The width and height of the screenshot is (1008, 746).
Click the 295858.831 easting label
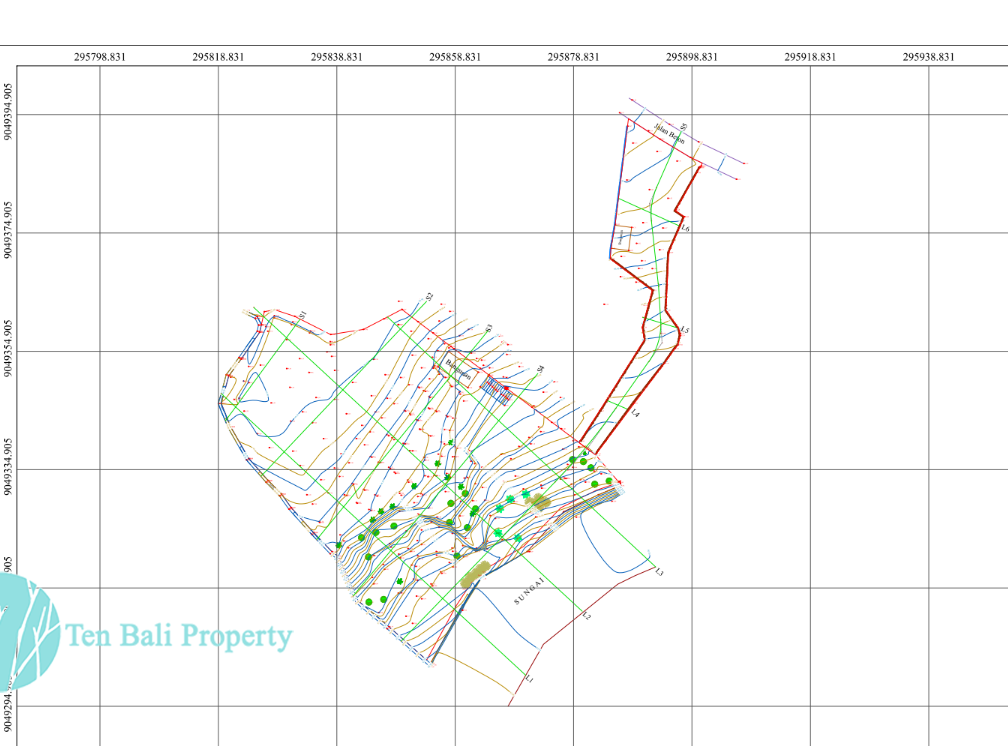click(455, 57)
